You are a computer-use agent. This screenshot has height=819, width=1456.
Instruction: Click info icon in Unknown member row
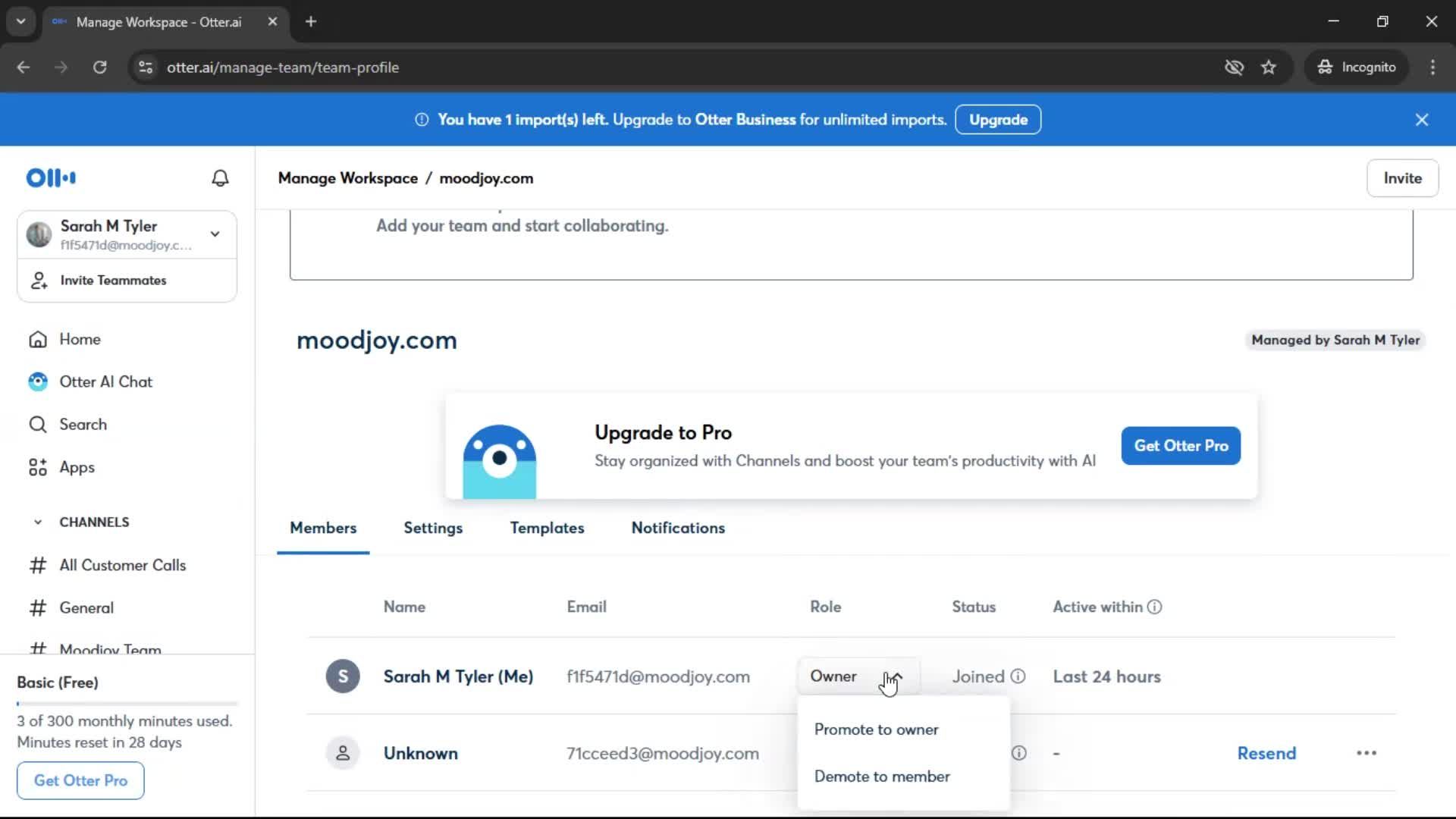click(1019, 753)
